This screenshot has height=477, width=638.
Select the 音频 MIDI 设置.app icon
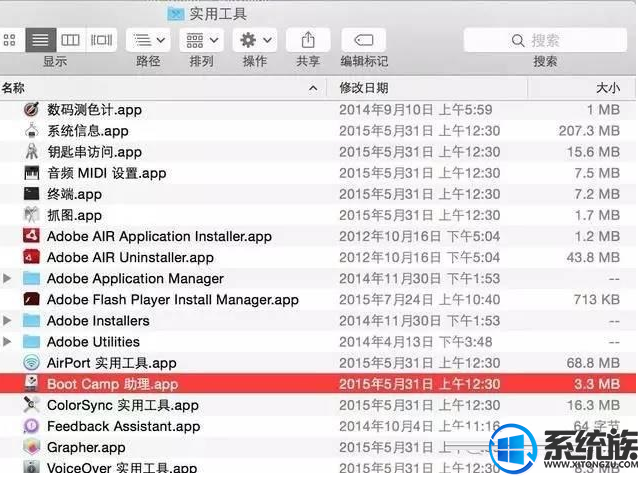[x=31, y=173]
